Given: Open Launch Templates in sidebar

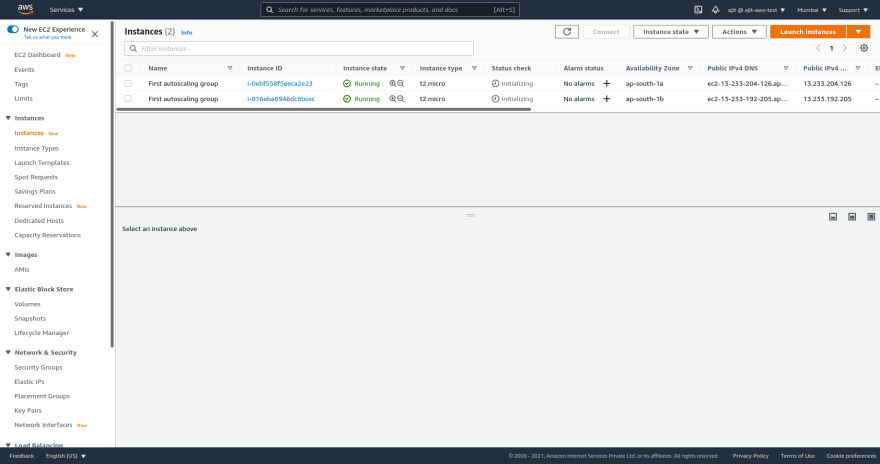Looking at the screenshot, I should pyautogui.click(x=42, y=163).
